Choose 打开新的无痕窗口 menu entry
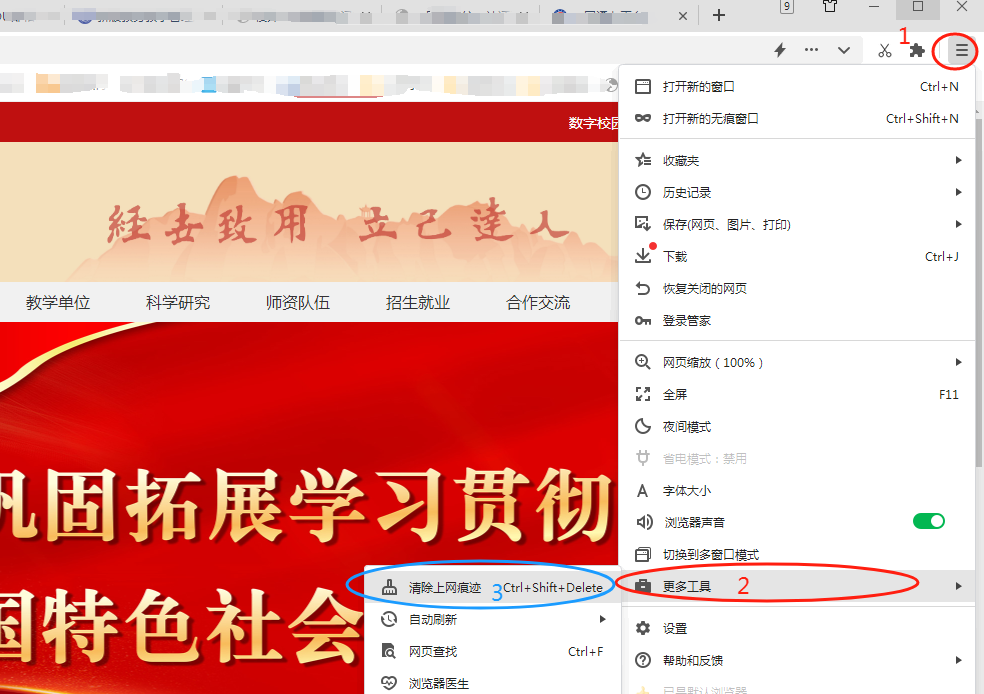 point(710,118)
